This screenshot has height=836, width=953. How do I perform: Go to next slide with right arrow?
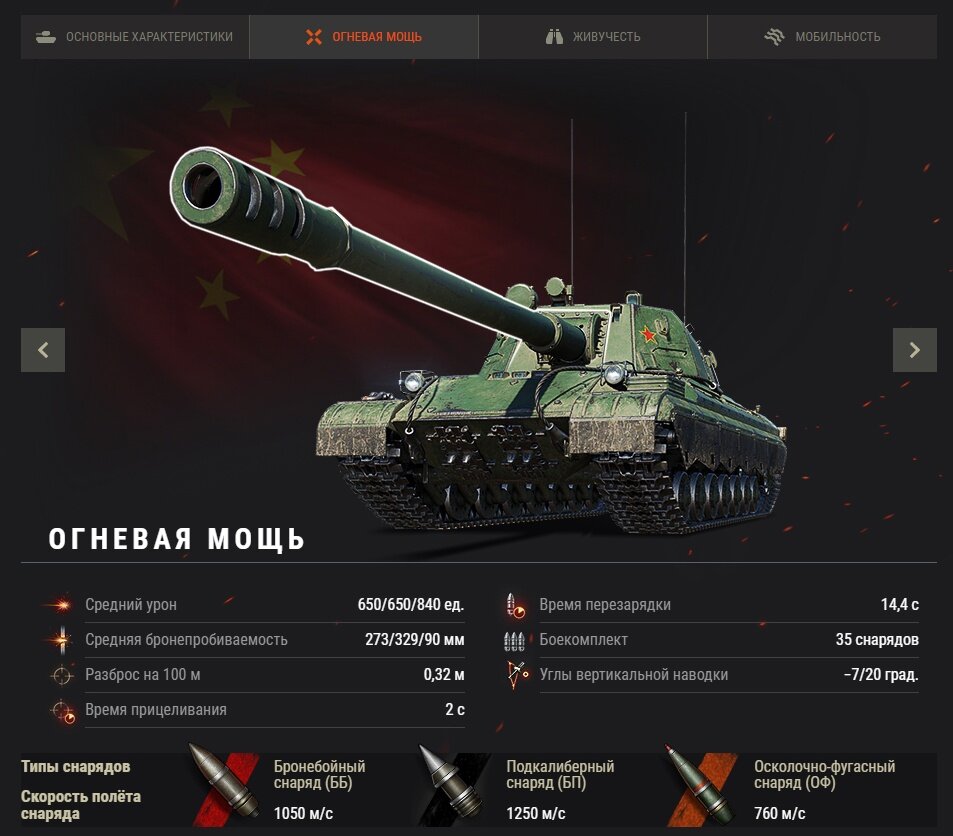pos(915,350)
